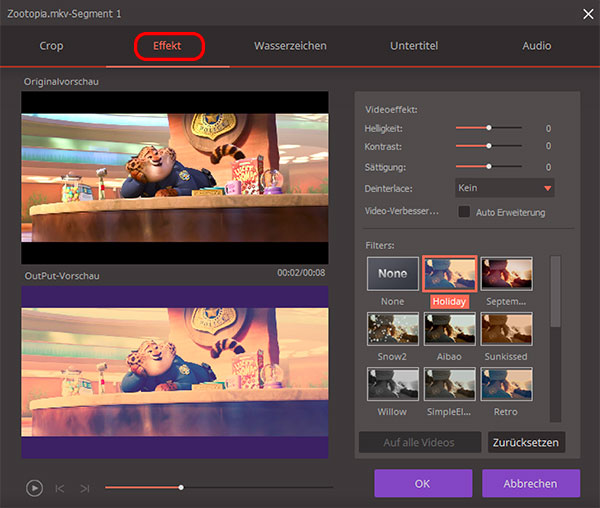
Task: Confirm with the OK button
Action: [423, 484]
